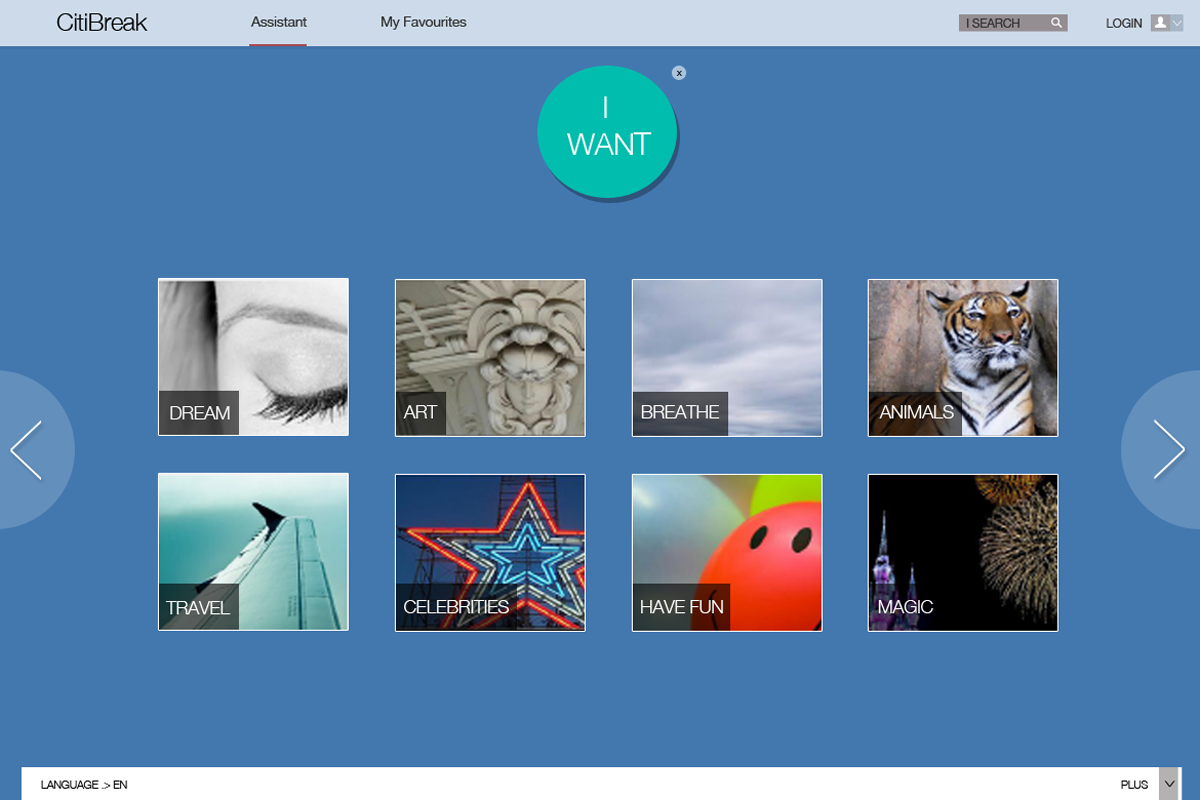Choose the HAVE FUN tile

pyautogui.click(x=727, y=552)
